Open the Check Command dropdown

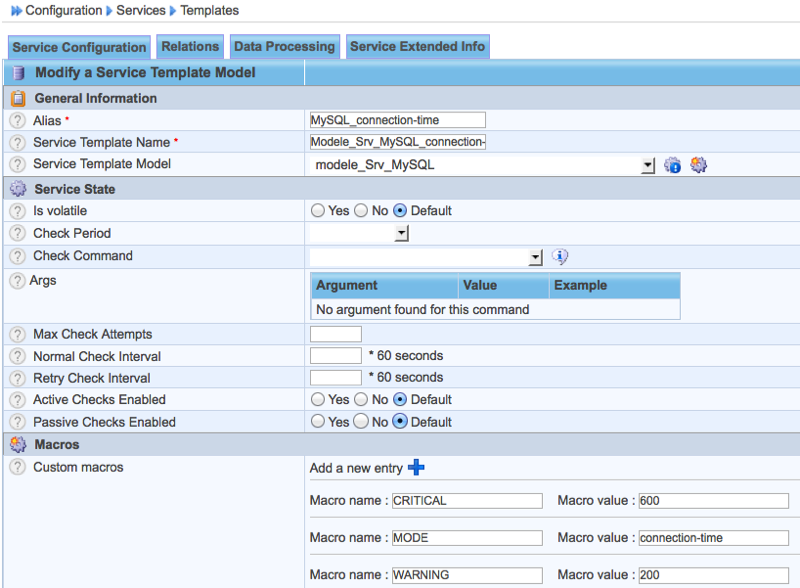coord(535,257)
